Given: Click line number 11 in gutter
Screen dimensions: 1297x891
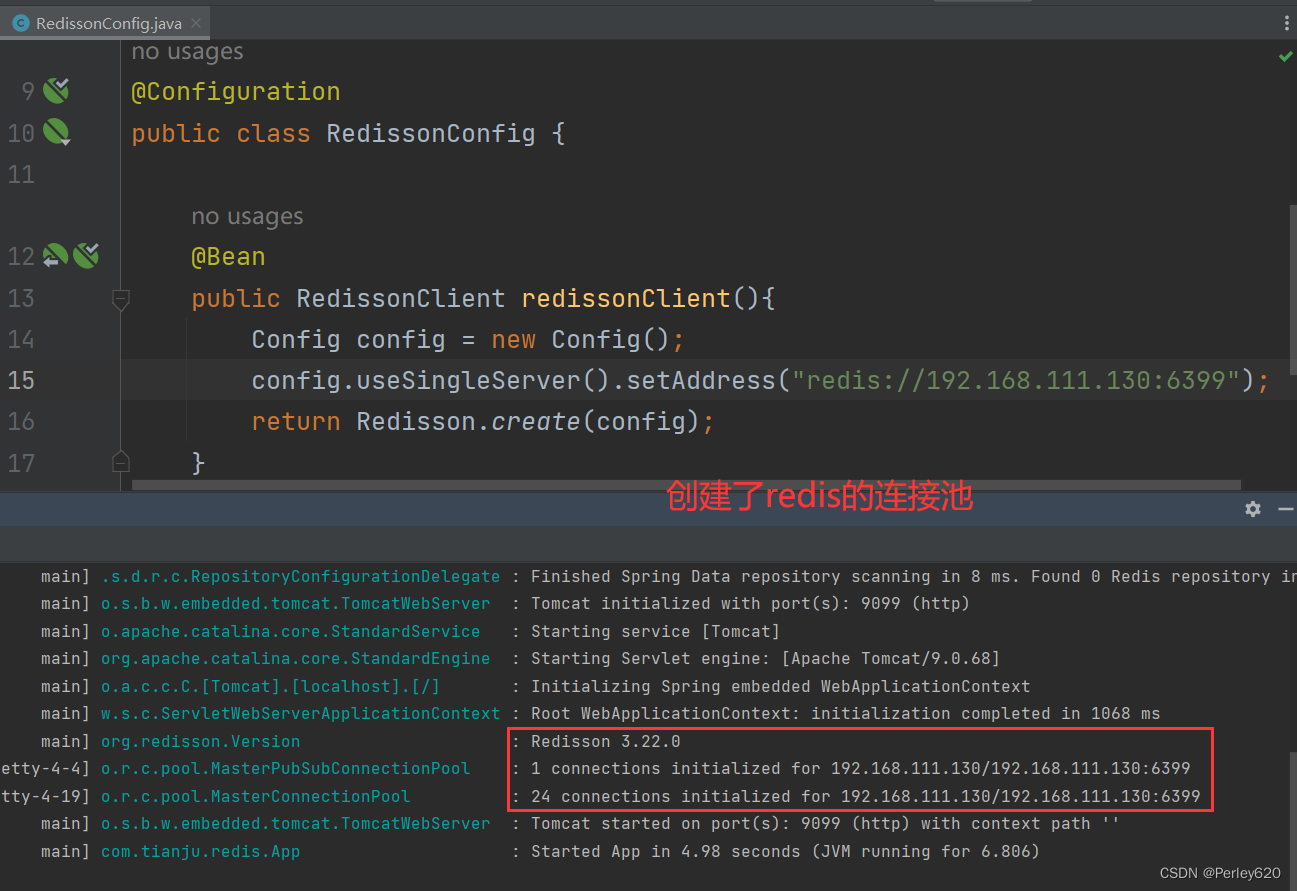Looking at the screenshot, I should 21,175.
